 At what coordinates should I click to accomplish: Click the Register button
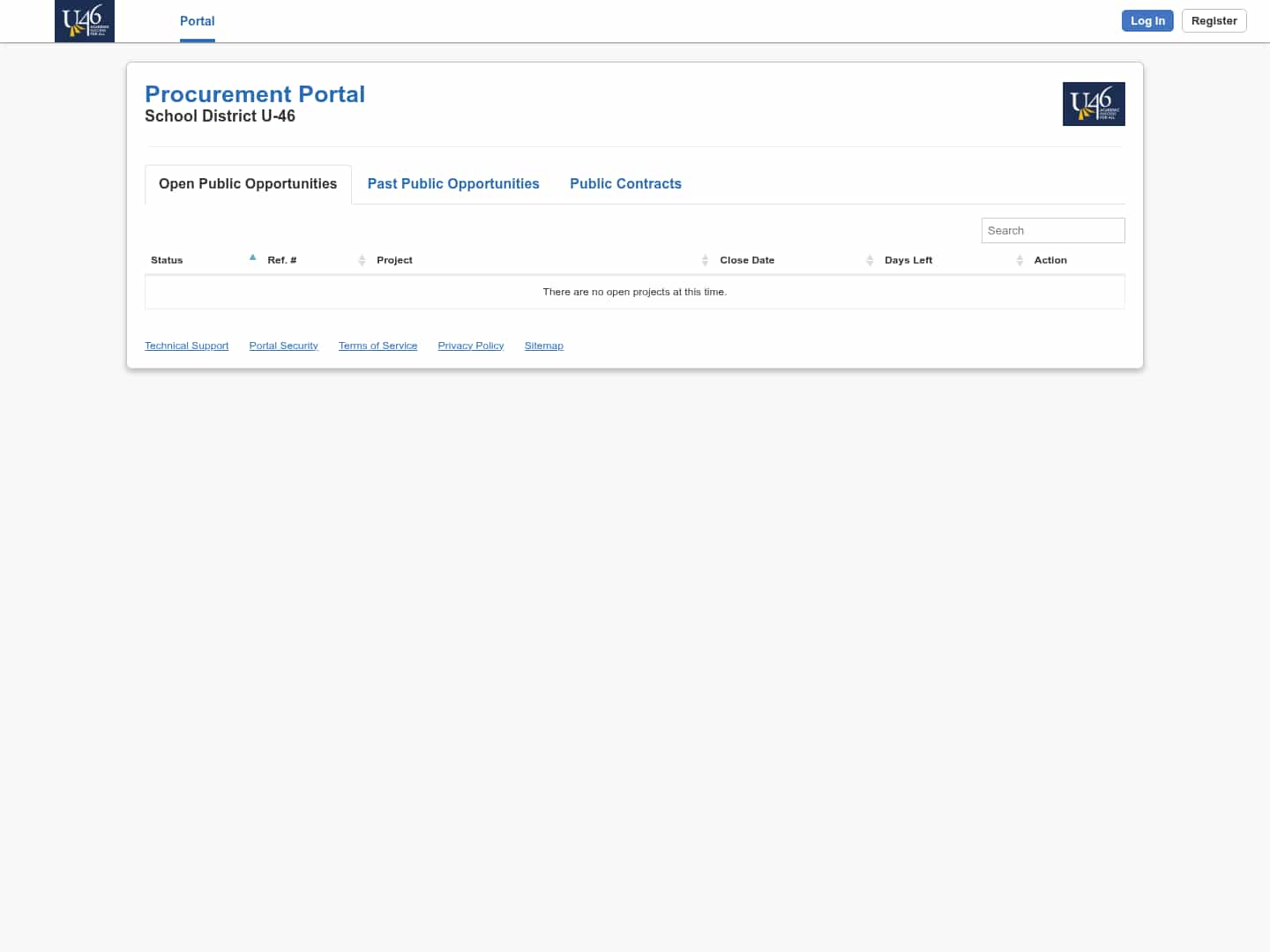(1214, 20)
